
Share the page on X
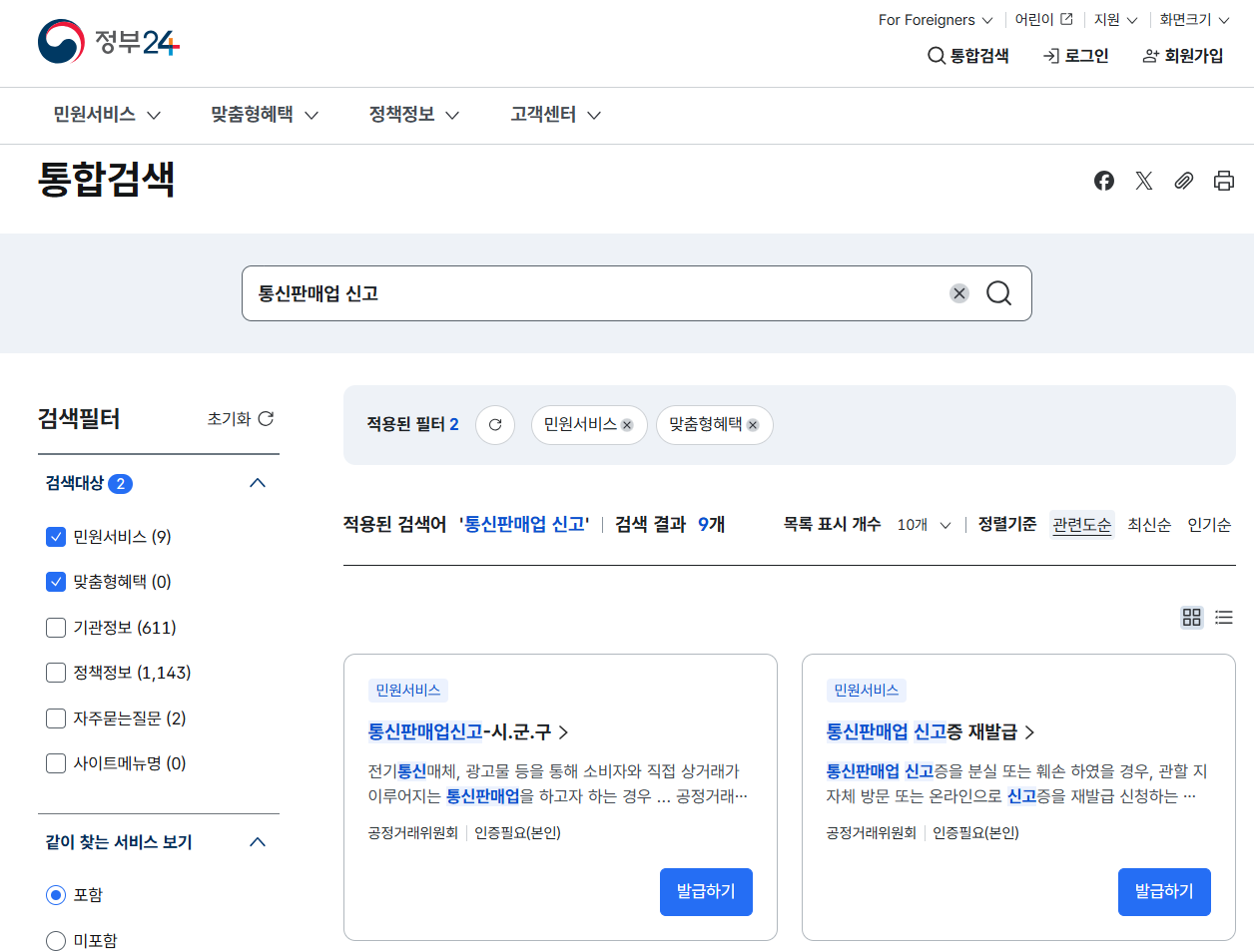[1143, 181]
